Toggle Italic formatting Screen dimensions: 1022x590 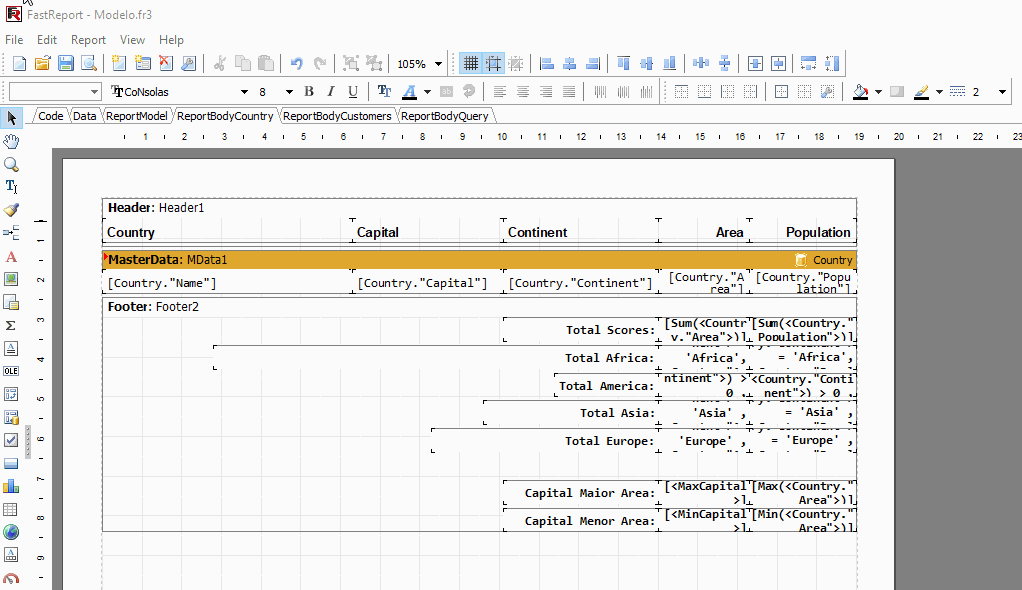pyautogui.click(x=330, y=92)
